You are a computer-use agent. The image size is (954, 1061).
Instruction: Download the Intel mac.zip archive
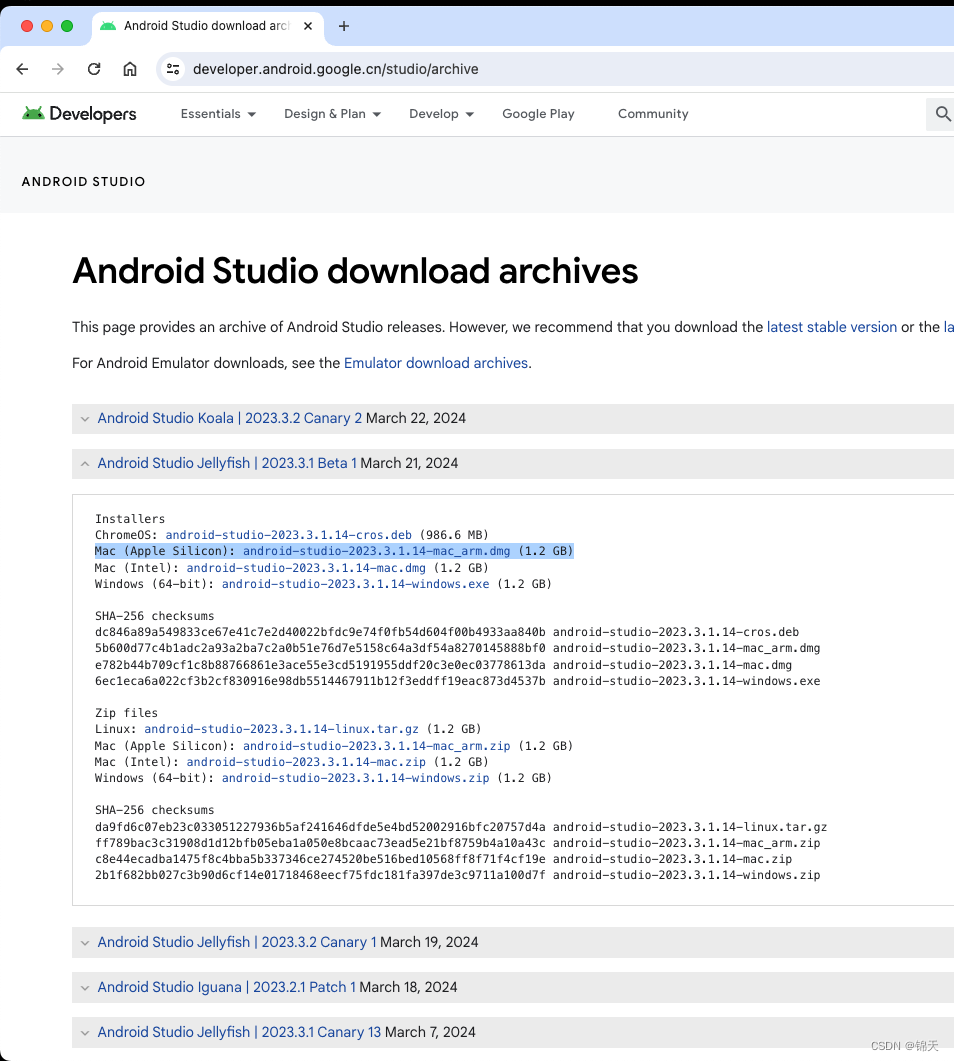(x=306, y=762)
